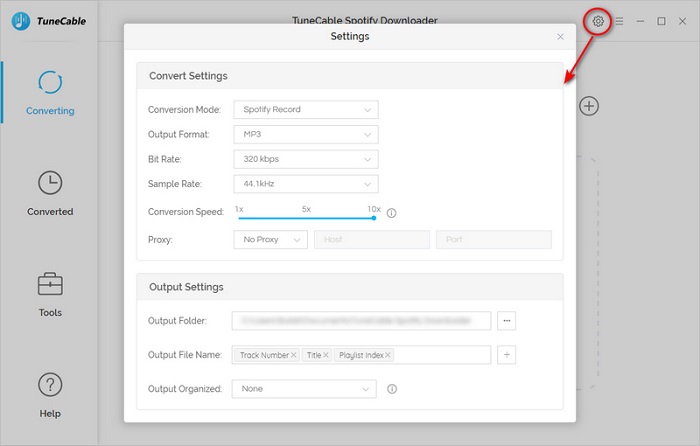
Task: Click the proxy Host input field
Action: tap(372, 240)
